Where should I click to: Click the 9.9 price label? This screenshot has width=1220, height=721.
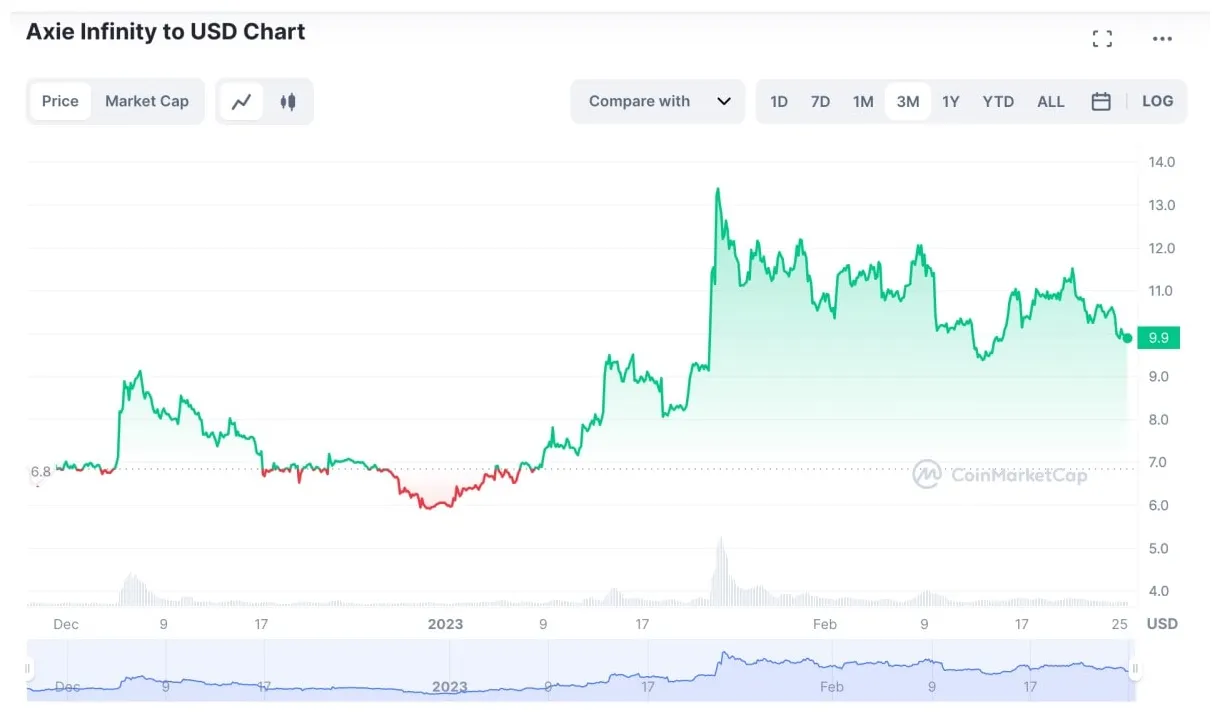(x=1158, y=338)
